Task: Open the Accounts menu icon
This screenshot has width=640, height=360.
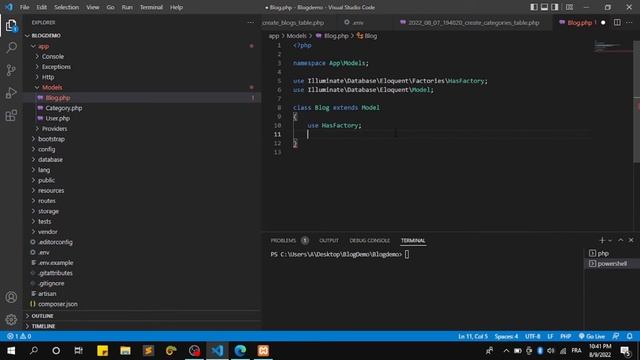Action: click(x=11, y=297)
